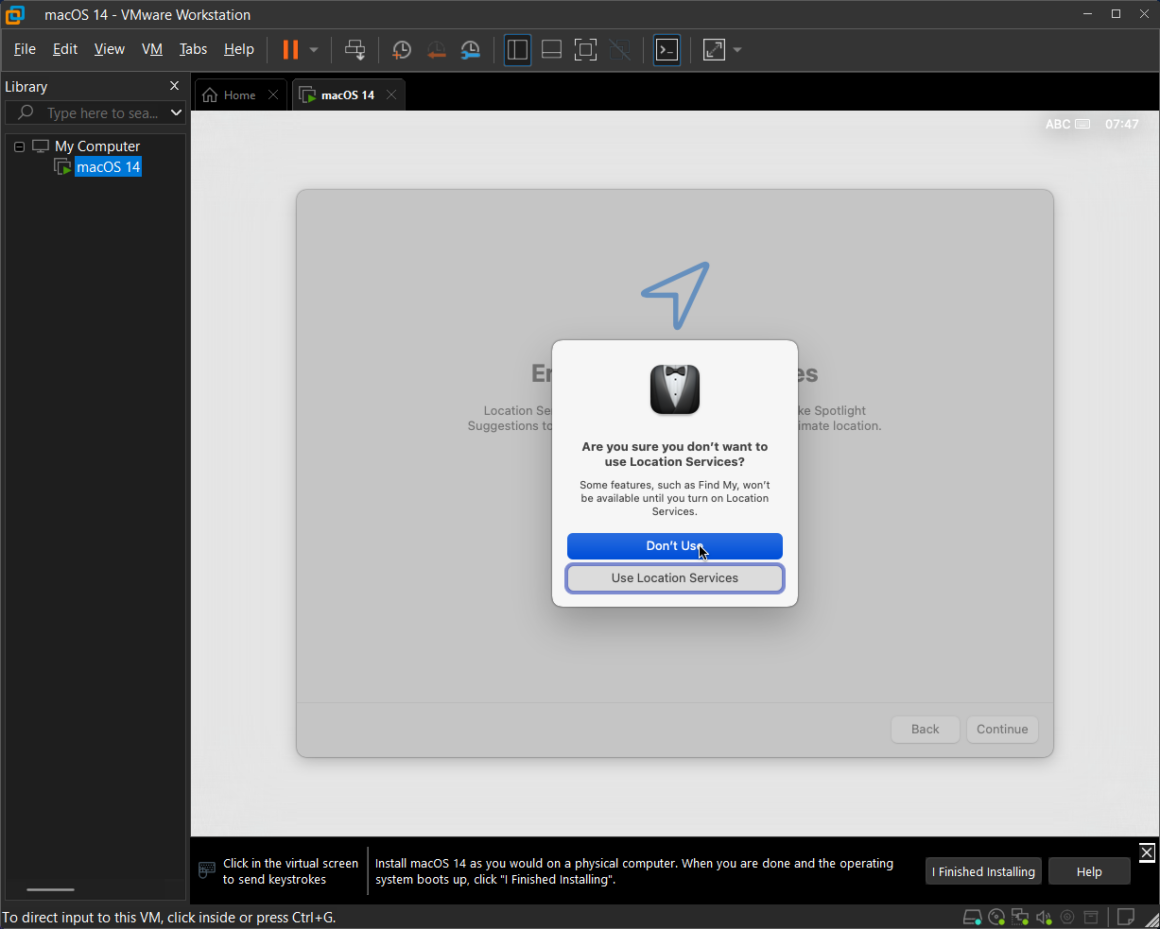Enter full screen mode
This screenshot has width=1160, height=929.
tap(585, 50)
